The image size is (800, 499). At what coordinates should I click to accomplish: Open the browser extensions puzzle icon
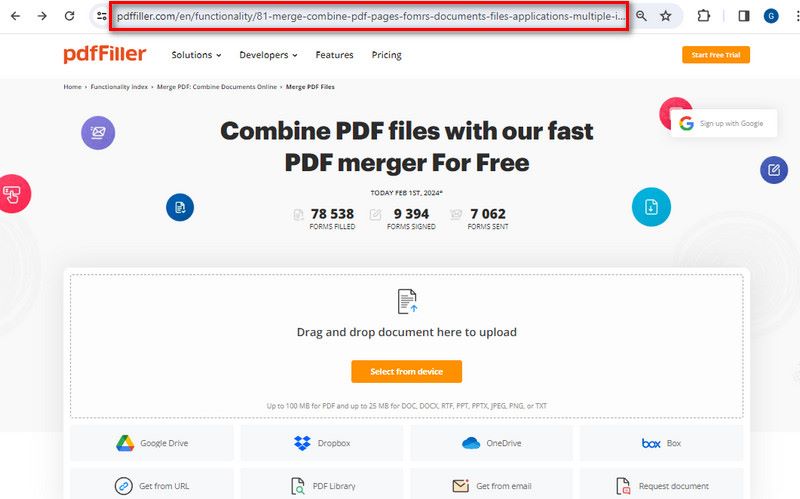coord(704,16)
